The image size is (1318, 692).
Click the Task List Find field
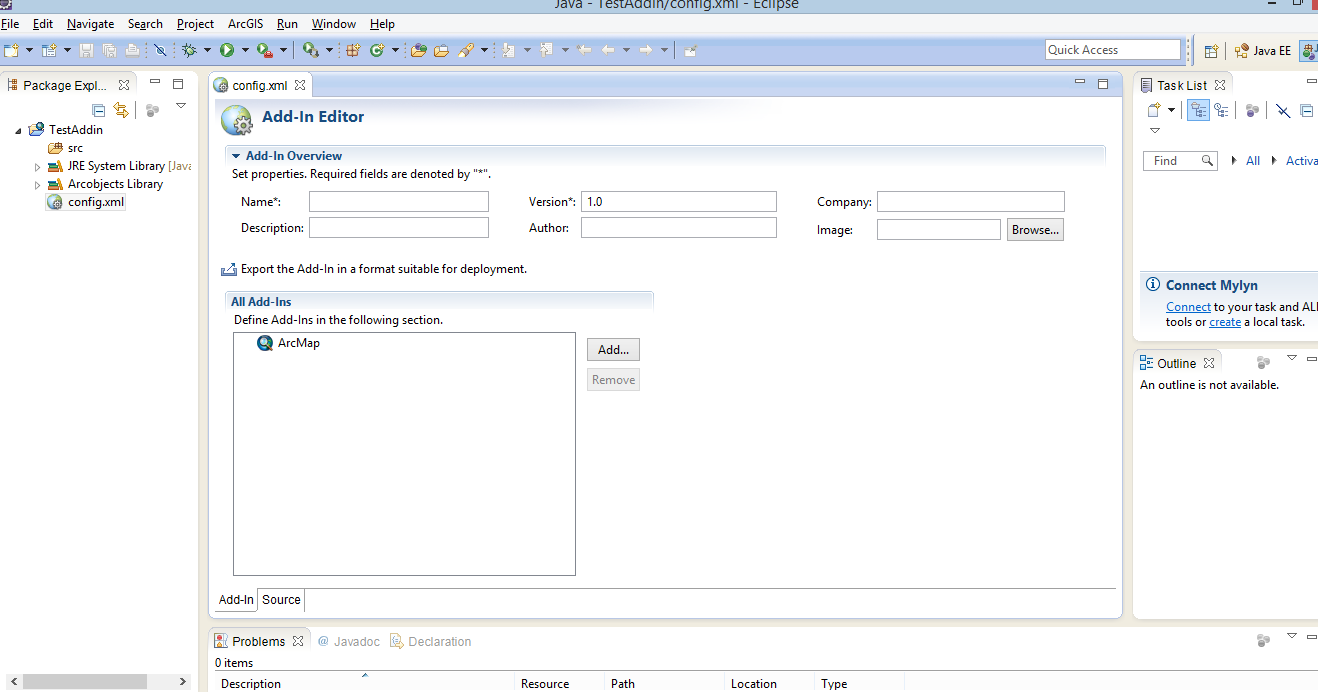tap(1180, 160)
